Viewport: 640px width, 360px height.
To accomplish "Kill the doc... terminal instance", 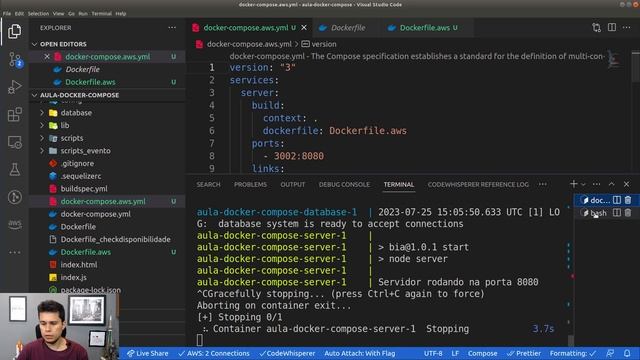I will pyautogui.click(x=628, y=200).
